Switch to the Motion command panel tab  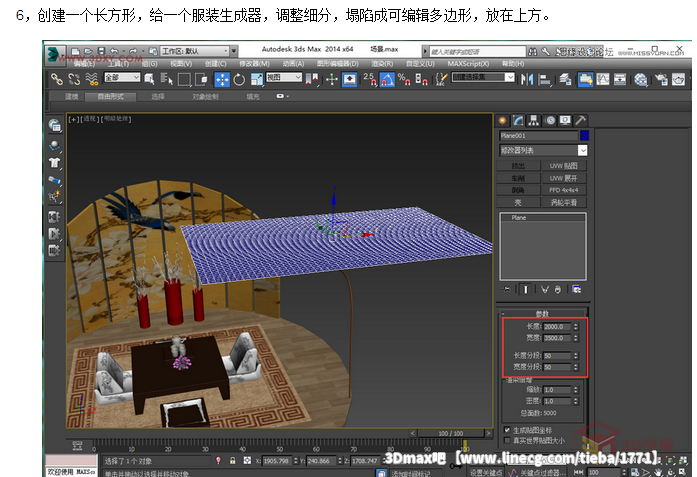click(x=550, y=120)
